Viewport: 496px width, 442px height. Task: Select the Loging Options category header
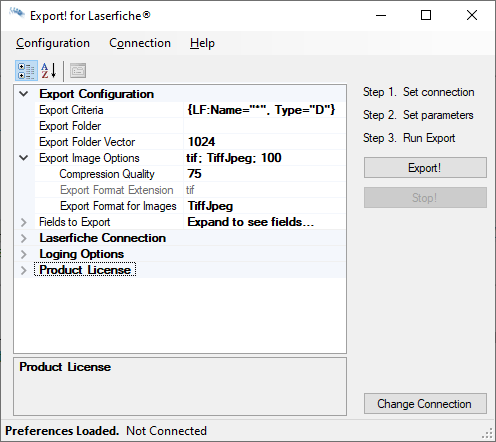(82, 254)
